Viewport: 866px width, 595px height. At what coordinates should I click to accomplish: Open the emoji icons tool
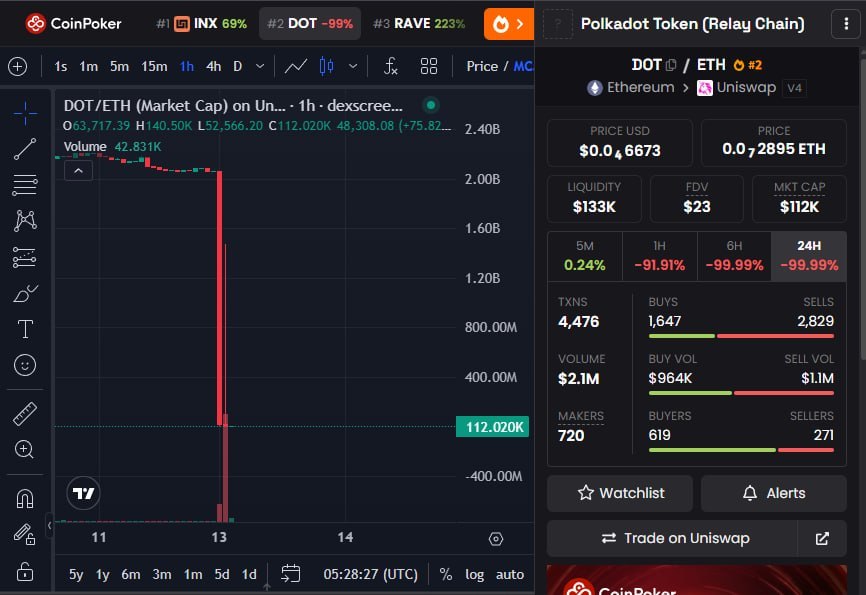pos(25,365)
